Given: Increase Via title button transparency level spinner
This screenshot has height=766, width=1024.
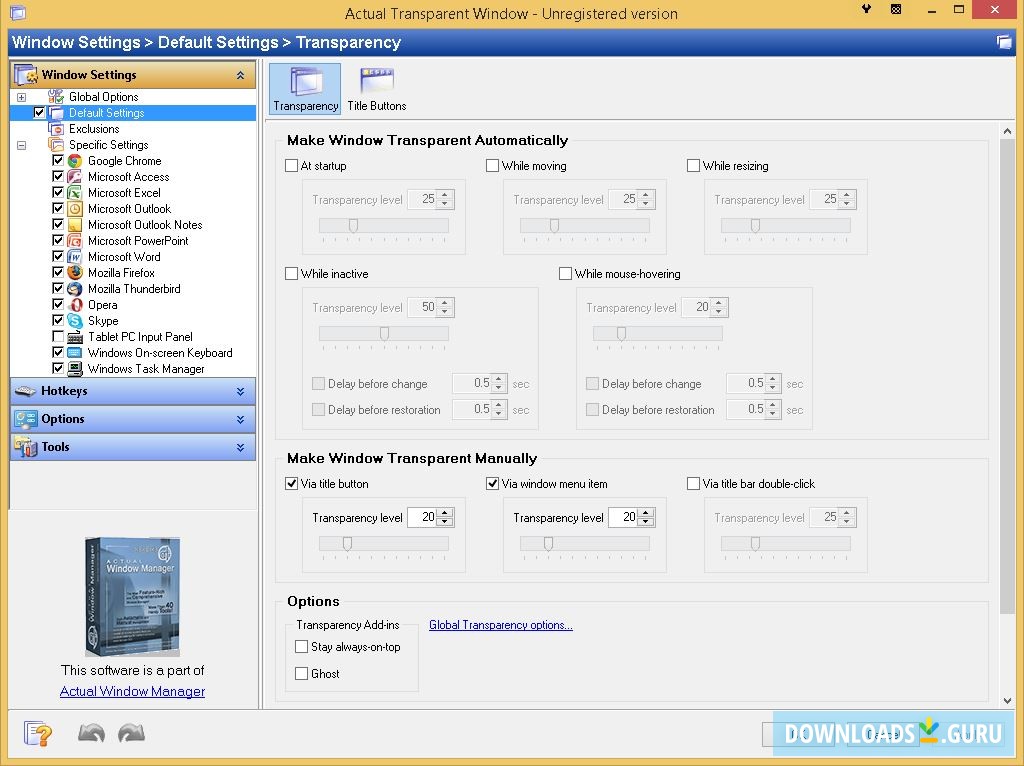Looking at the screenshot, I should pos(445,513).
